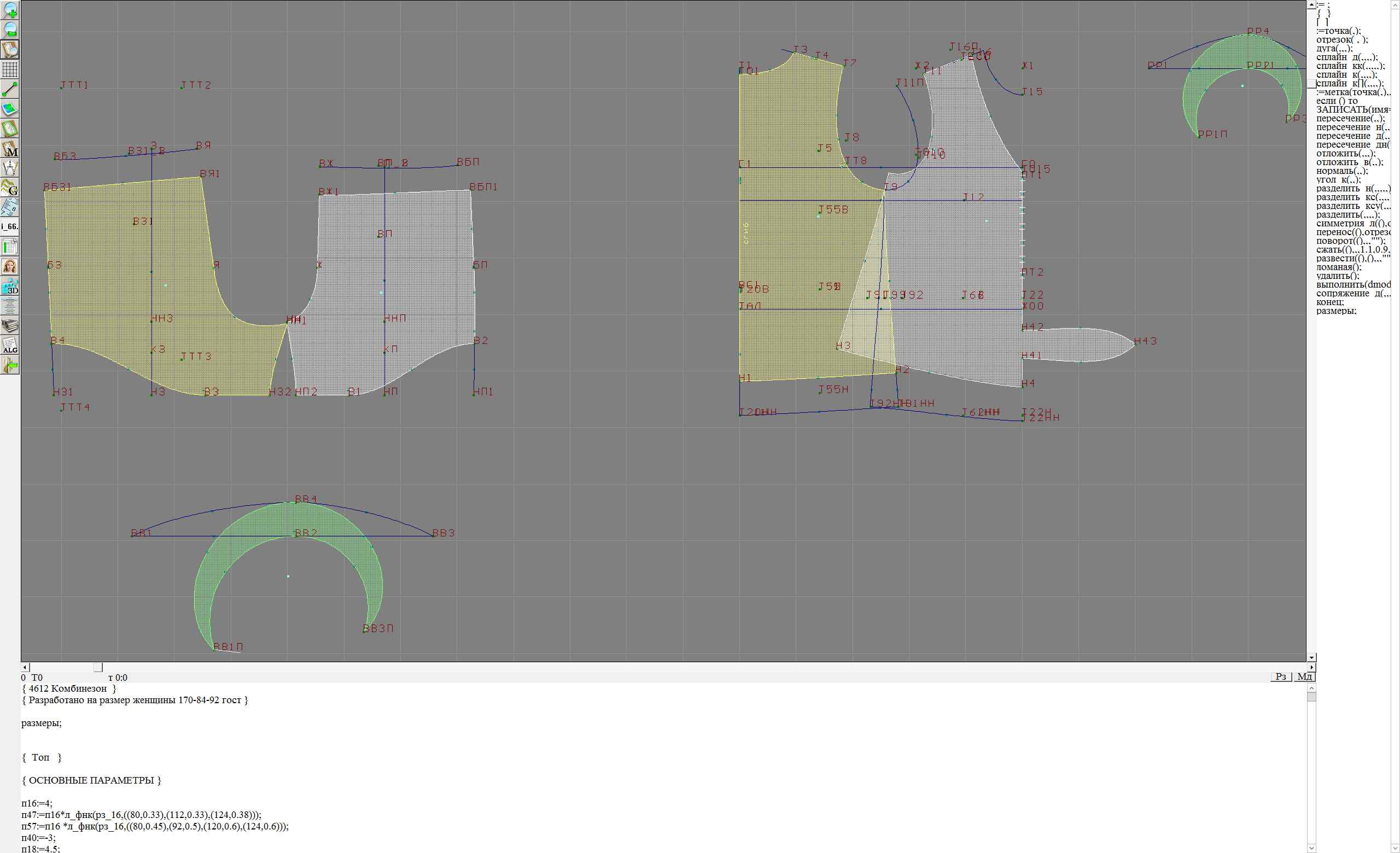Viewport: 1400px width, 853px height.
Task: Click the pattern M icon
Action: tap(10, 148)
